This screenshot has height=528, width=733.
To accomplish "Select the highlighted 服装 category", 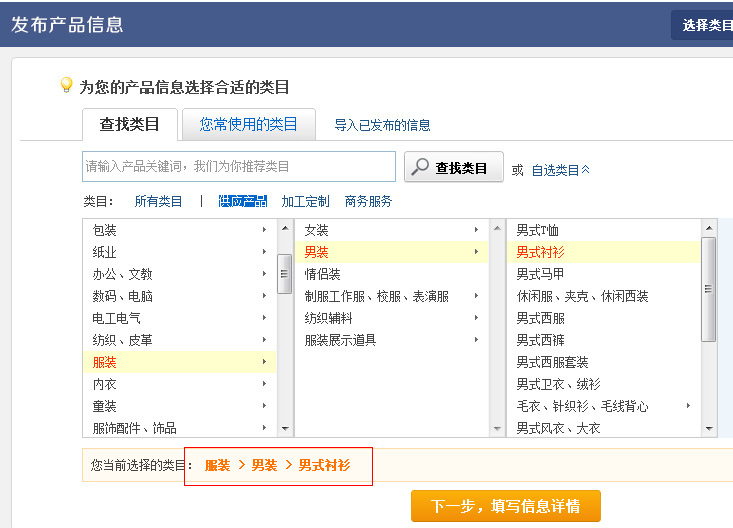I will 180,362.
